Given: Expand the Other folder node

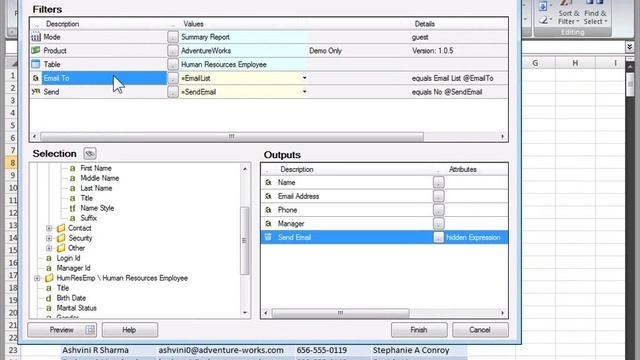Looking at the screenshot, I should [x=49, y=248].
